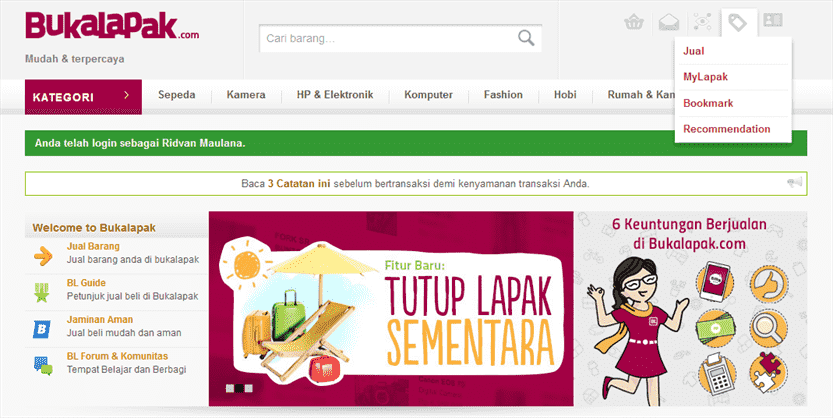The height and width of the screenshot is (418, 833).
Task: Expand the KATEGORI menu
Action: point(83,97)
